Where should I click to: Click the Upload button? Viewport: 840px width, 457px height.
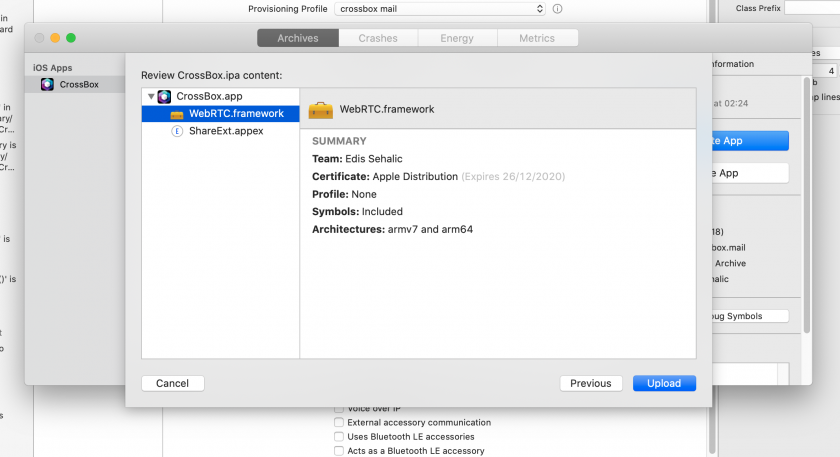click(664, 383)
